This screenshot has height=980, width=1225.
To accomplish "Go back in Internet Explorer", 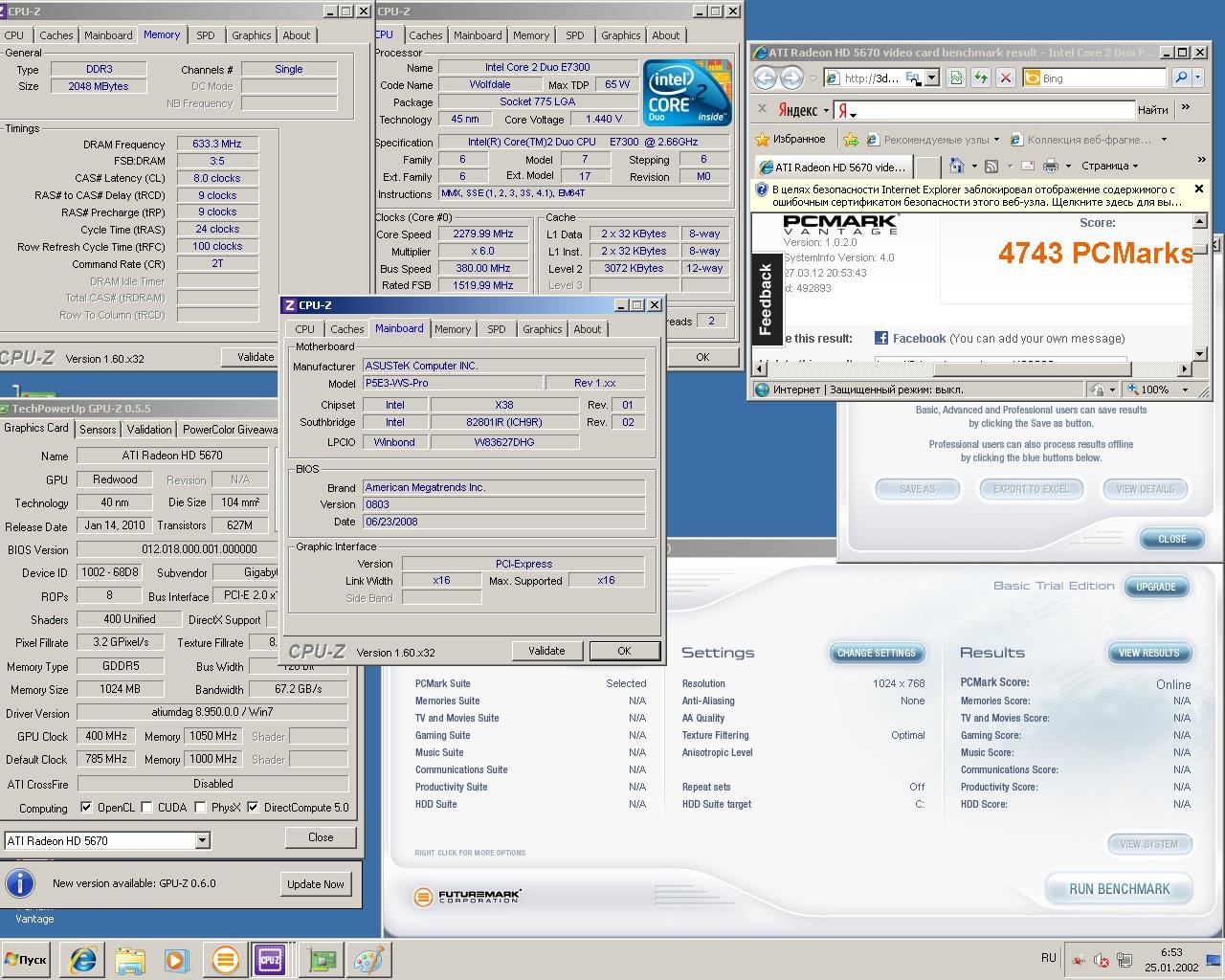I will pyautogui.click(x=765, y=78).
